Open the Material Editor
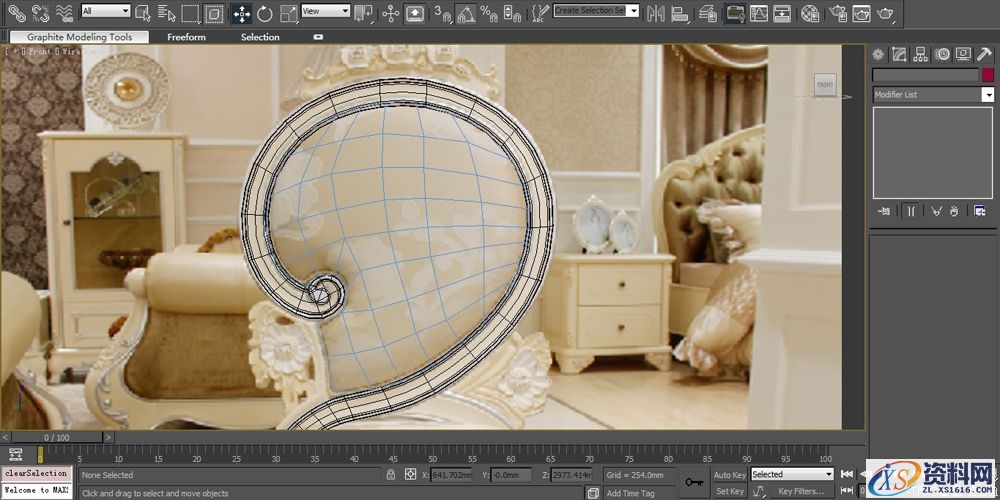 tap(810, 13)
